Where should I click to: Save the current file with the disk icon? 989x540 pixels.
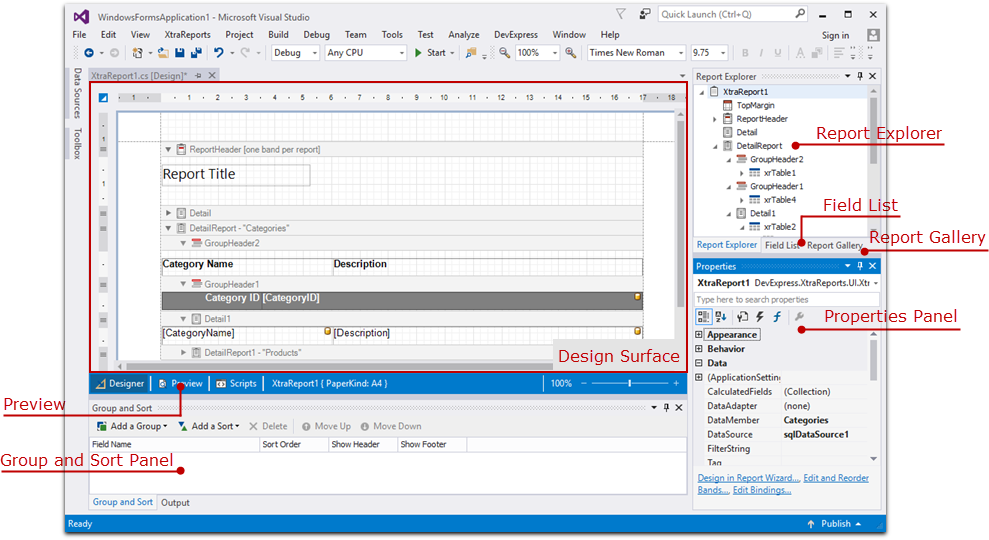[180, 53]
